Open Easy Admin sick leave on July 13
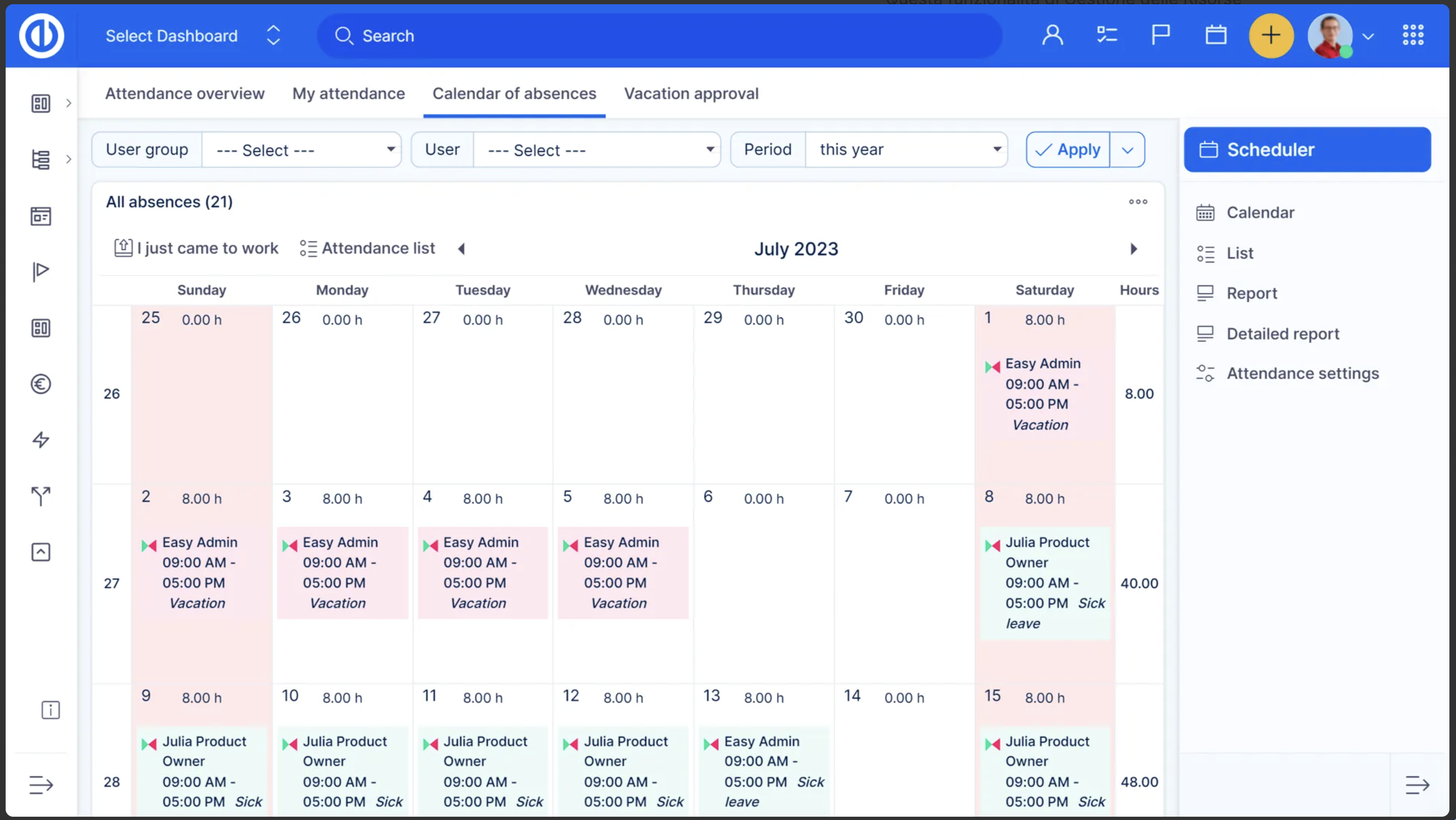Viewport: 1456px width, 820px height. coord(764,772)
